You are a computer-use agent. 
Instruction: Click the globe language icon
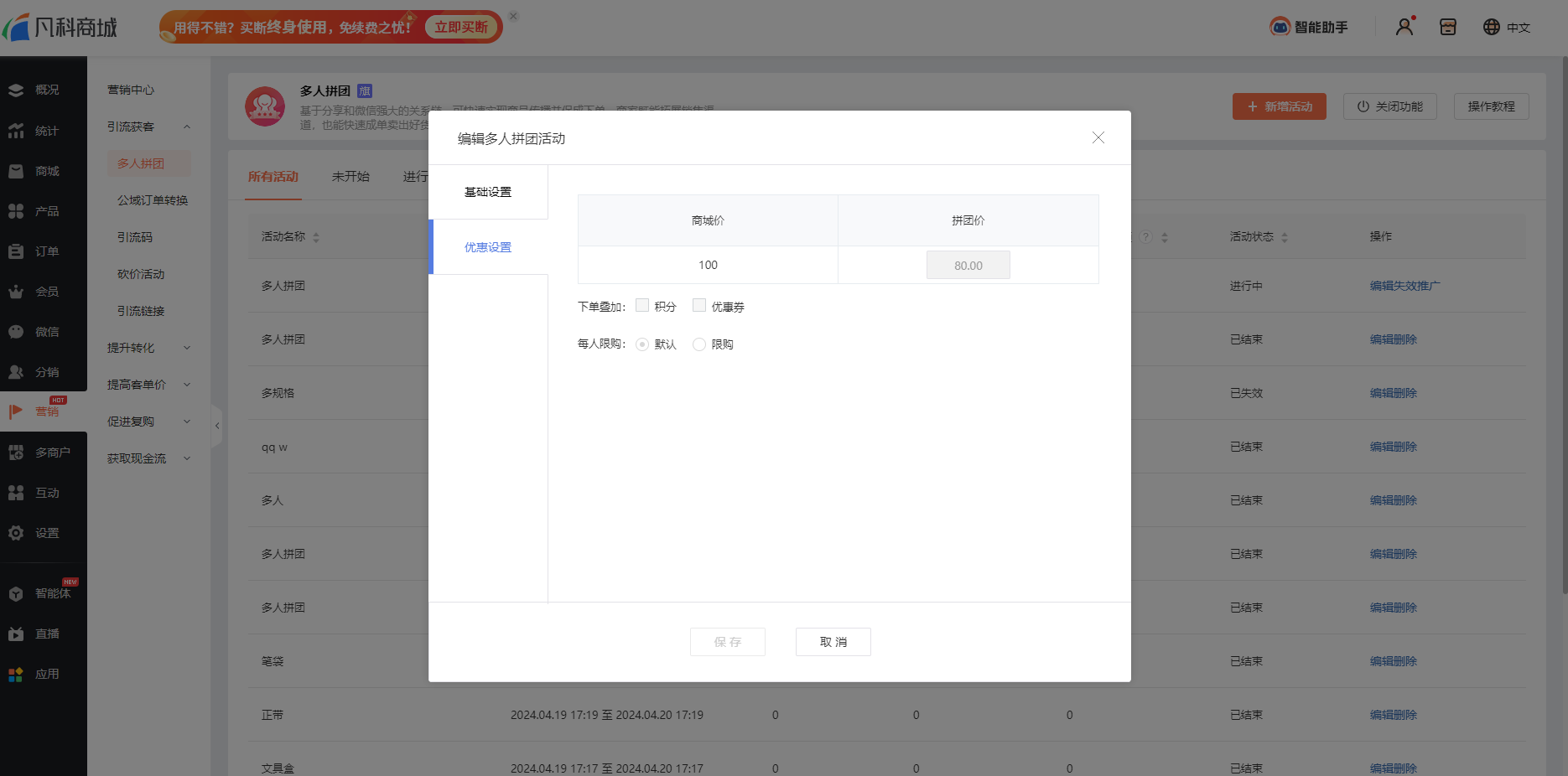(1491, 27)
